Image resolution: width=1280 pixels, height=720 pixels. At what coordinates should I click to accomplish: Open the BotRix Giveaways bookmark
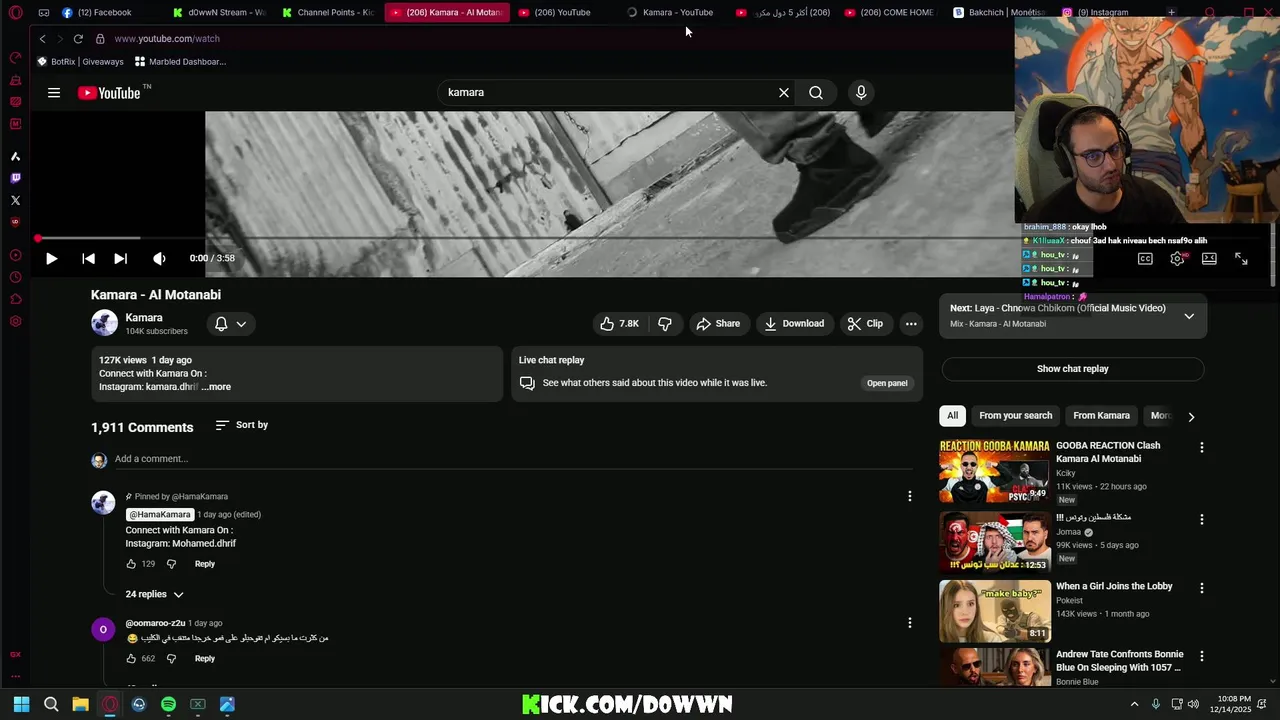tap(80, 62)
